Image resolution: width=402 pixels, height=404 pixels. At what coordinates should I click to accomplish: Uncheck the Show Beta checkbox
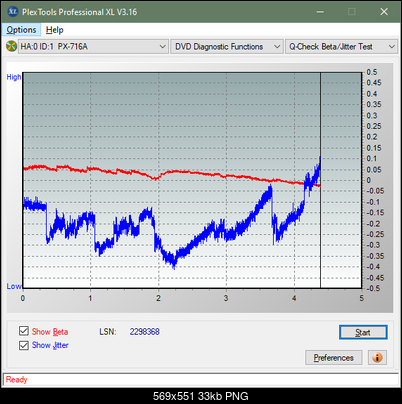(24, 331)
